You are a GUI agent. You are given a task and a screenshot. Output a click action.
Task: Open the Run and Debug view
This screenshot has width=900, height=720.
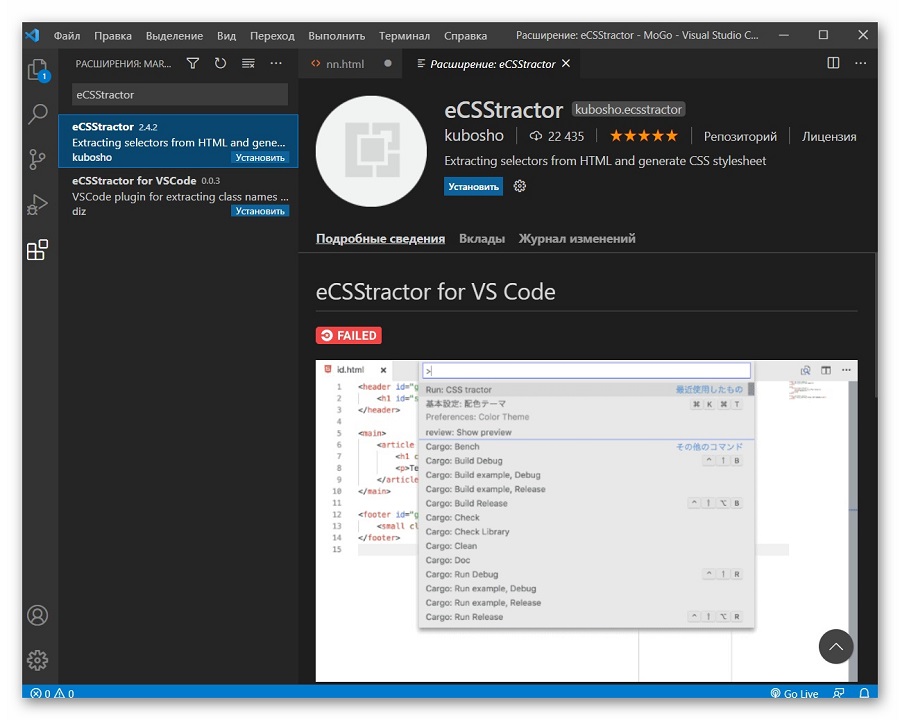tap(37, 205)
